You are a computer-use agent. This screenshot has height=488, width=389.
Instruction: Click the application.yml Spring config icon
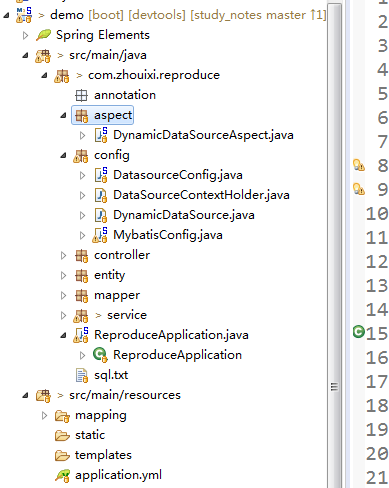[x=62, y=476]
